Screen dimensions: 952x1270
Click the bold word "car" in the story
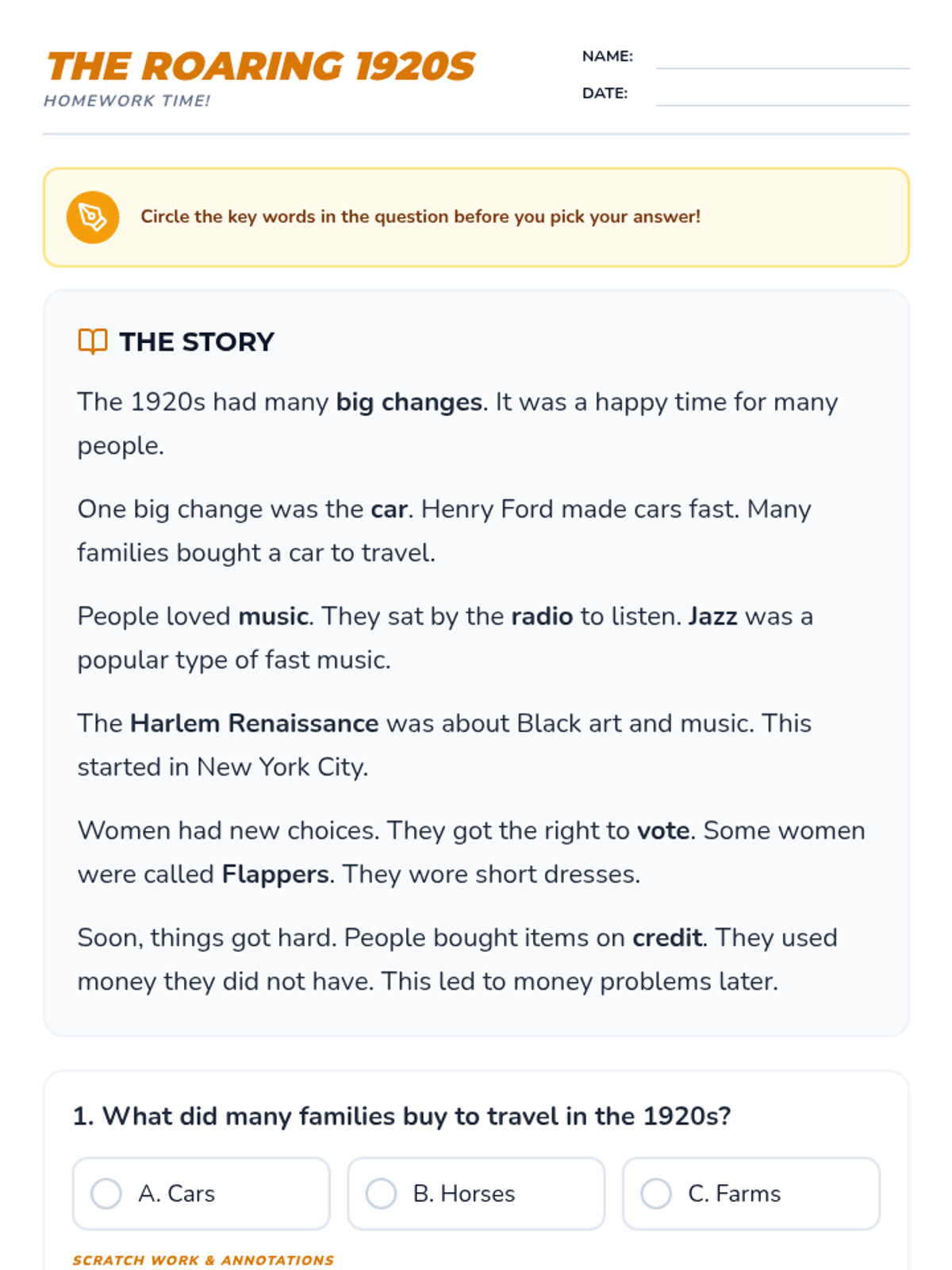click(x=389, y=509)
